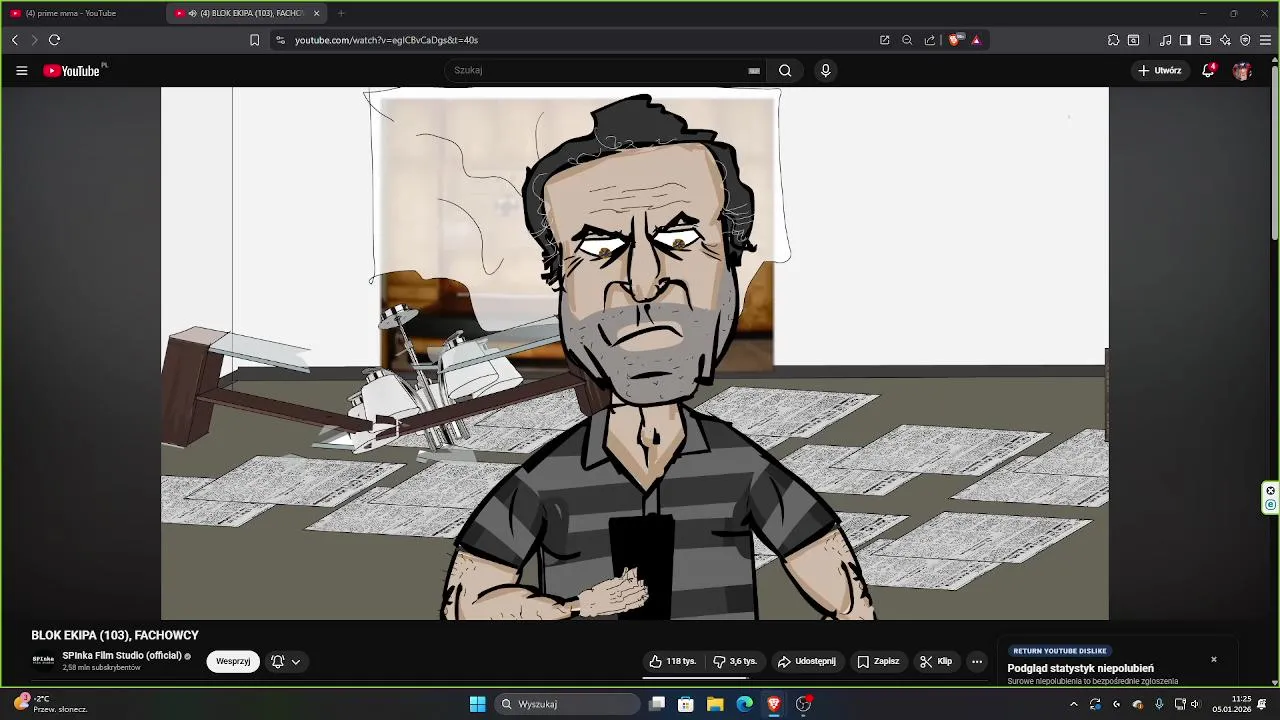Click the video player to pause playback
The width and height of the screenshot is (1280, 720).
[x=635, y=353]
